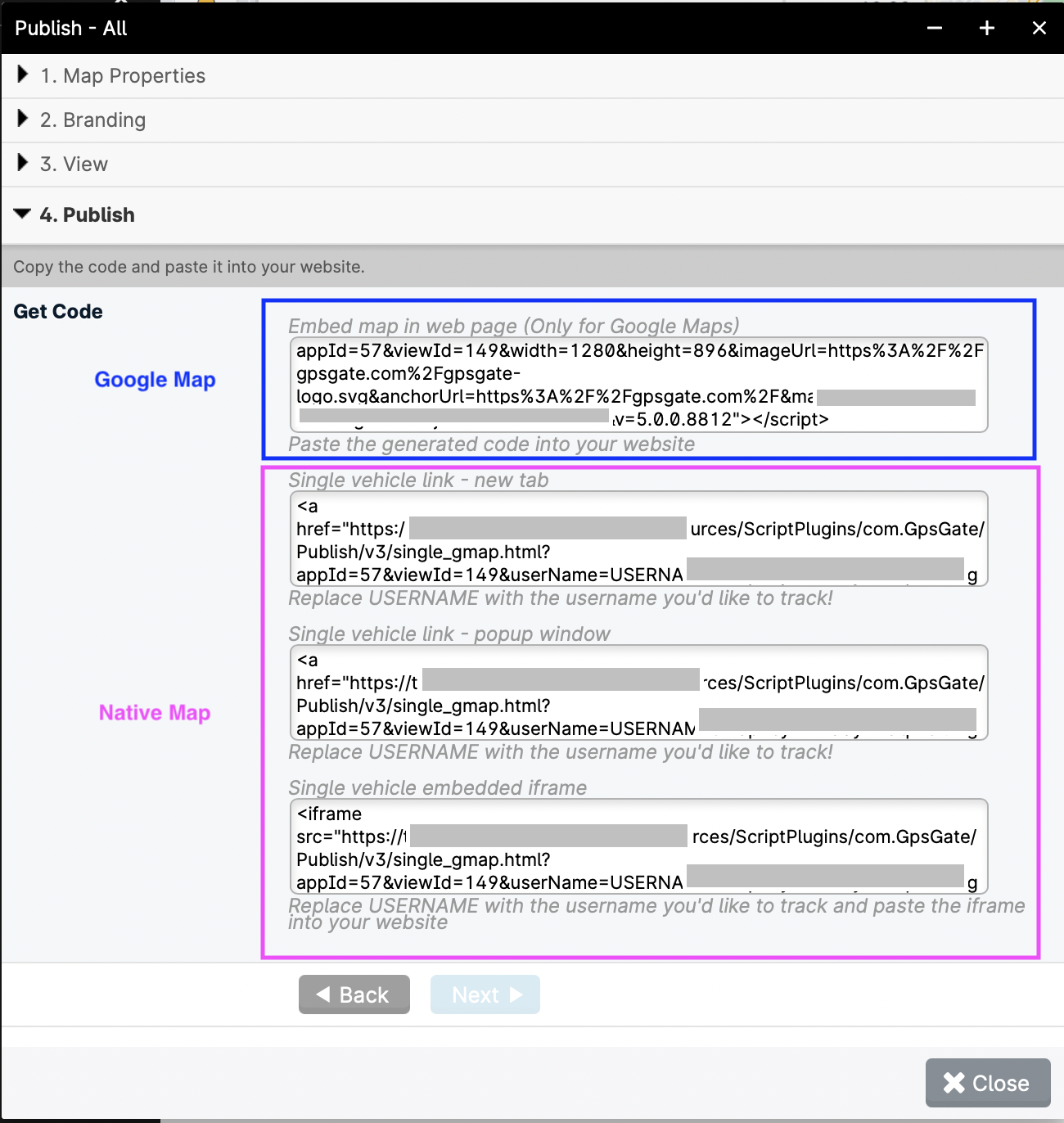
Task: Expand the Branding section arrow
Action: coord(22,119)
